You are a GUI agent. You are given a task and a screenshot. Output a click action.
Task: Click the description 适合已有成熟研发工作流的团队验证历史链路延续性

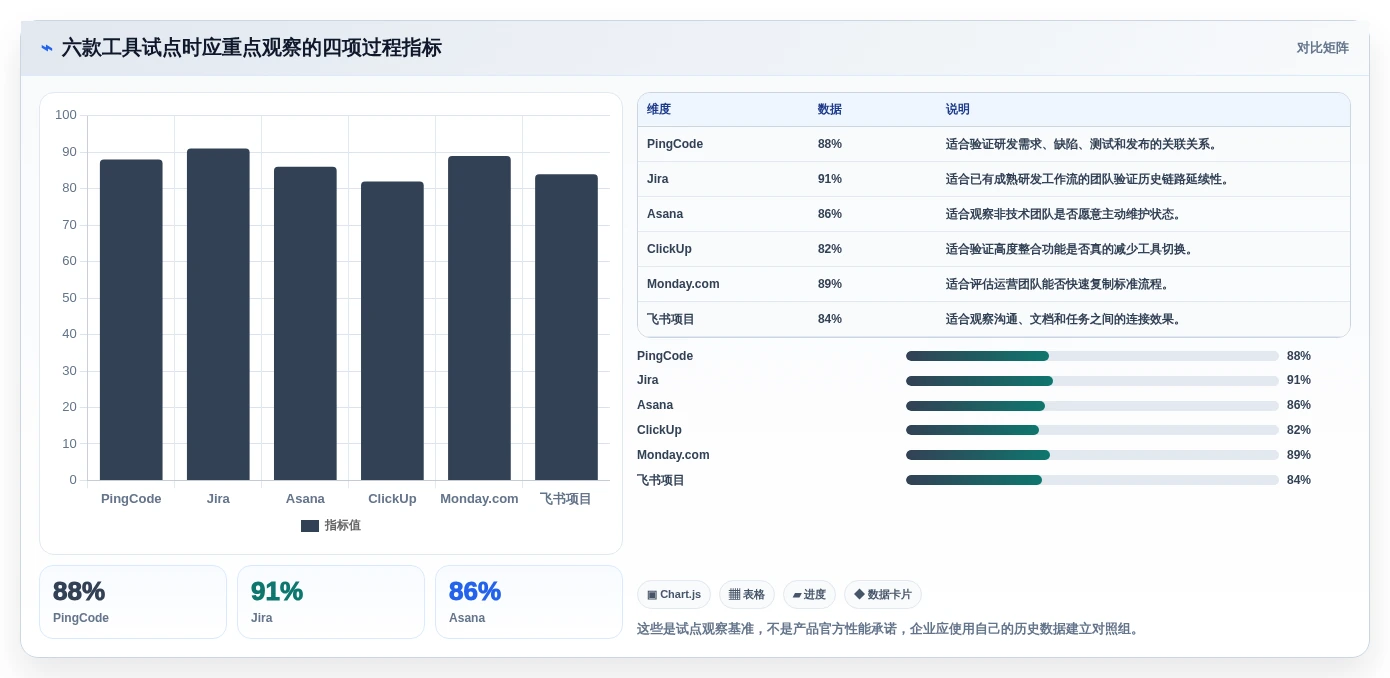(1090, 179)
